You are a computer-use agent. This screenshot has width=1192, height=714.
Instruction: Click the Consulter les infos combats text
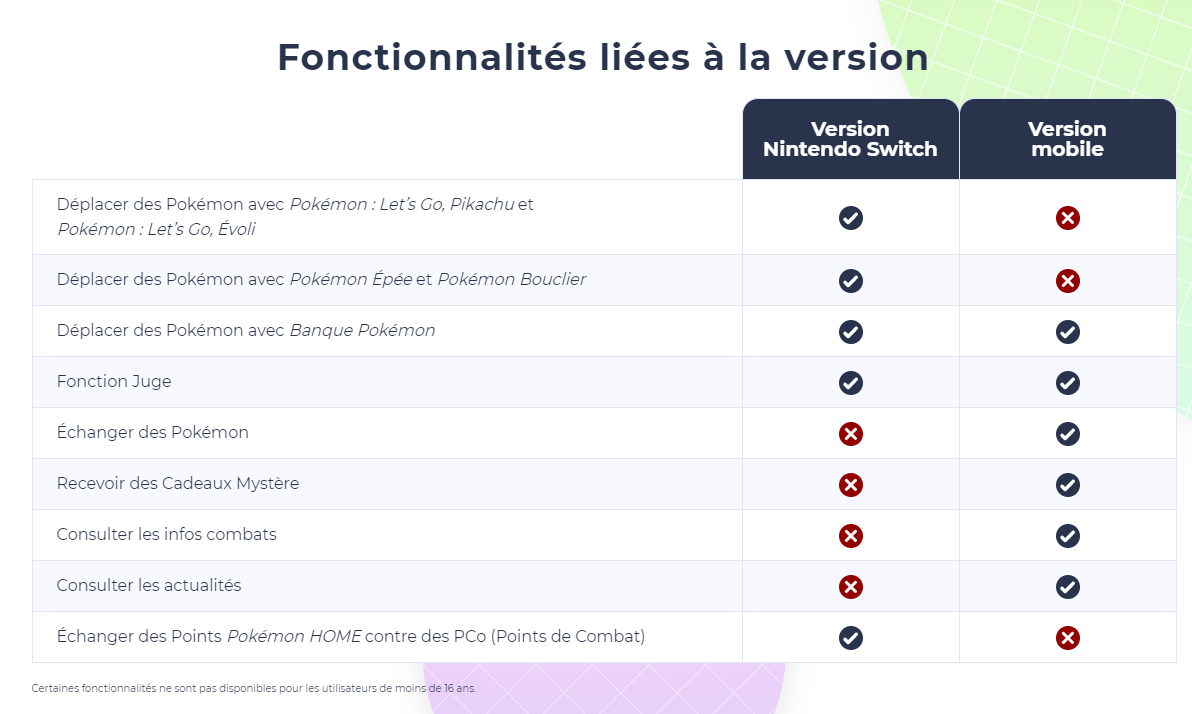(x=166, y=535)
